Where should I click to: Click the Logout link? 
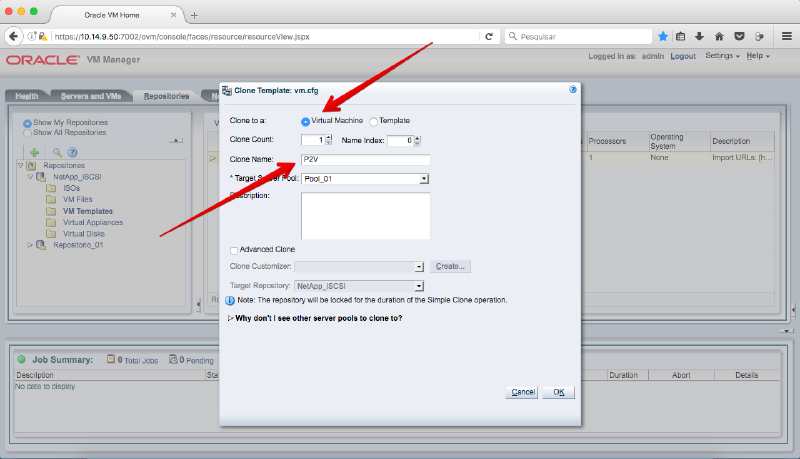coord(683,56)
